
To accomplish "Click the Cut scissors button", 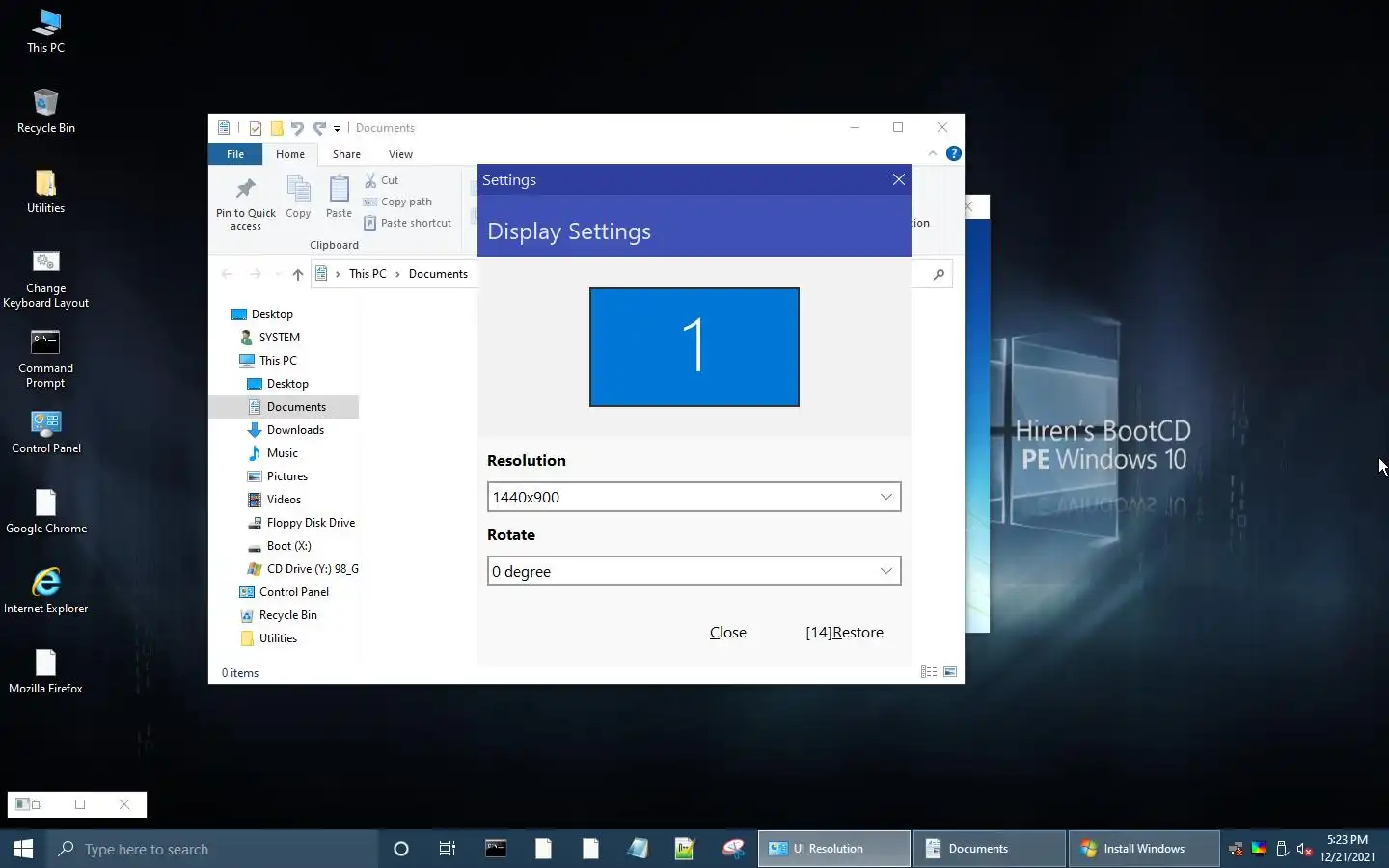I will point(381,180).
